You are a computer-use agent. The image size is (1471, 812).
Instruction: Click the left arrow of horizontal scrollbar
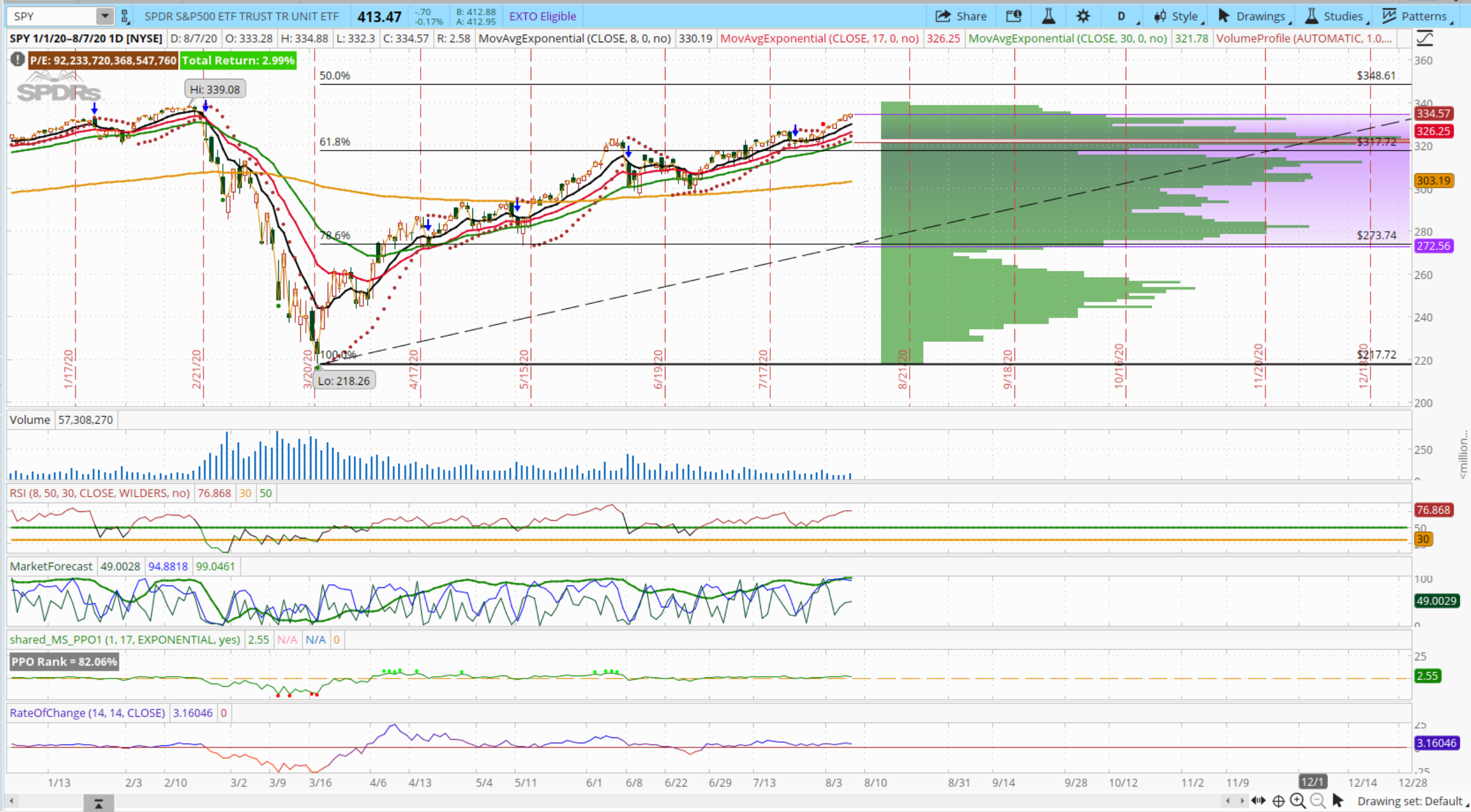(11, 801)
